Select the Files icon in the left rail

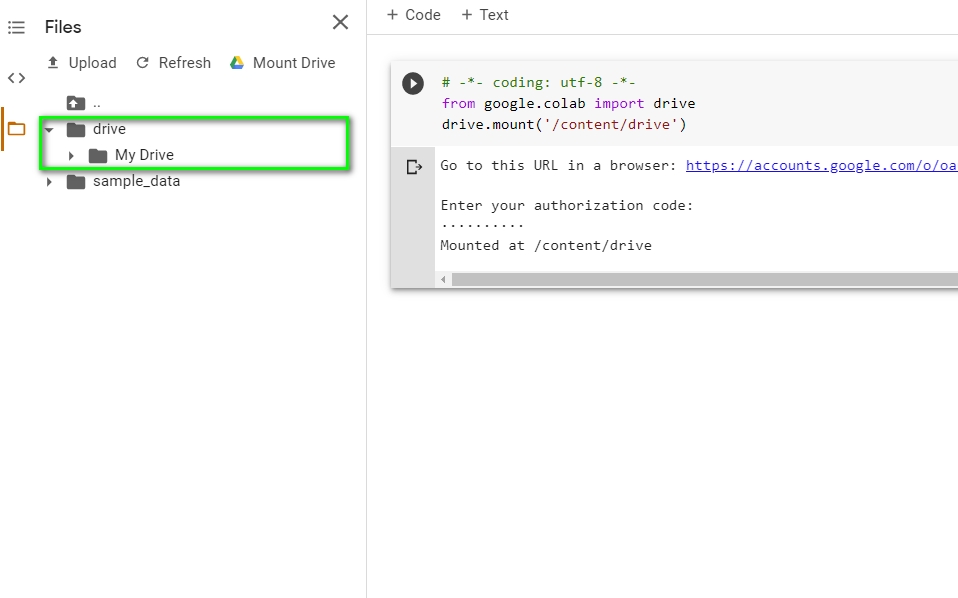(16, 127)
